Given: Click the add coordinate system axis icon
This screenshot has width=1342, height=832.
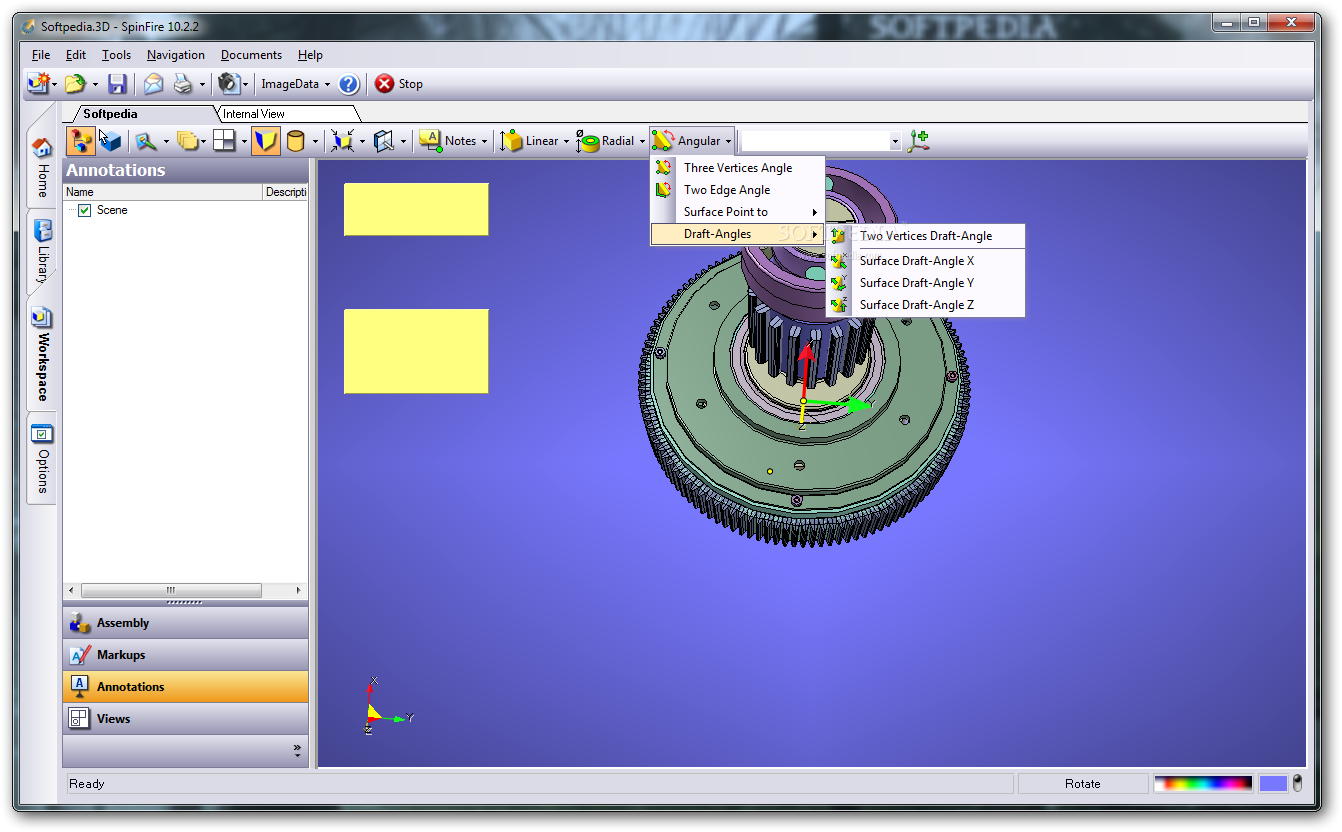Looking at the screenshot, I should click(918, 141).
